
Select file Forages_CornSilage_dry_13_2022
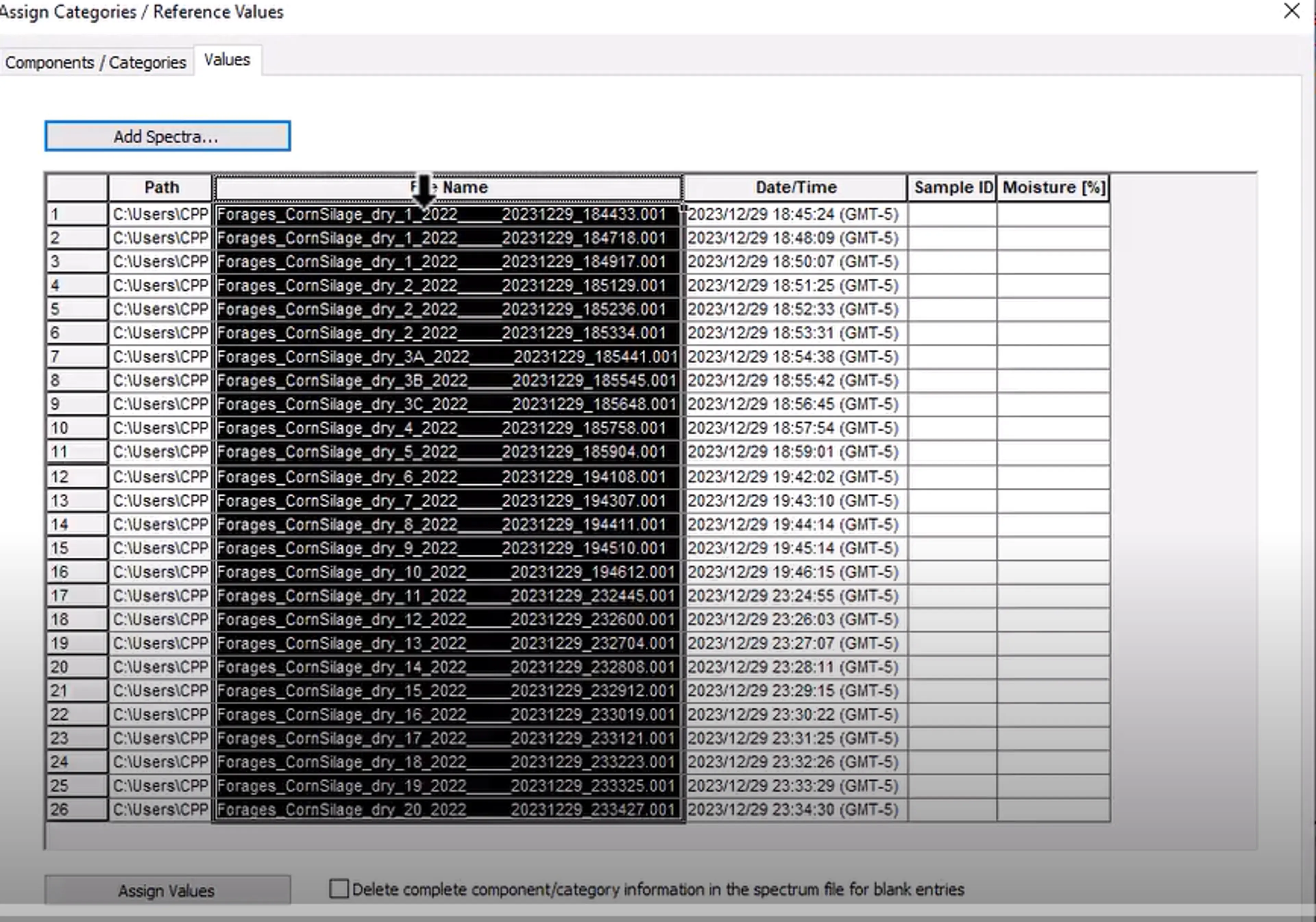coord(448,643)
